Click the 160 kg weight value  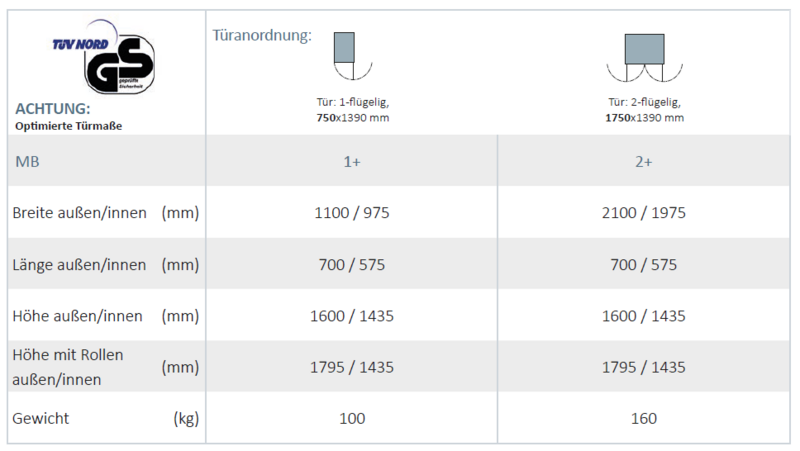point(645,418)
